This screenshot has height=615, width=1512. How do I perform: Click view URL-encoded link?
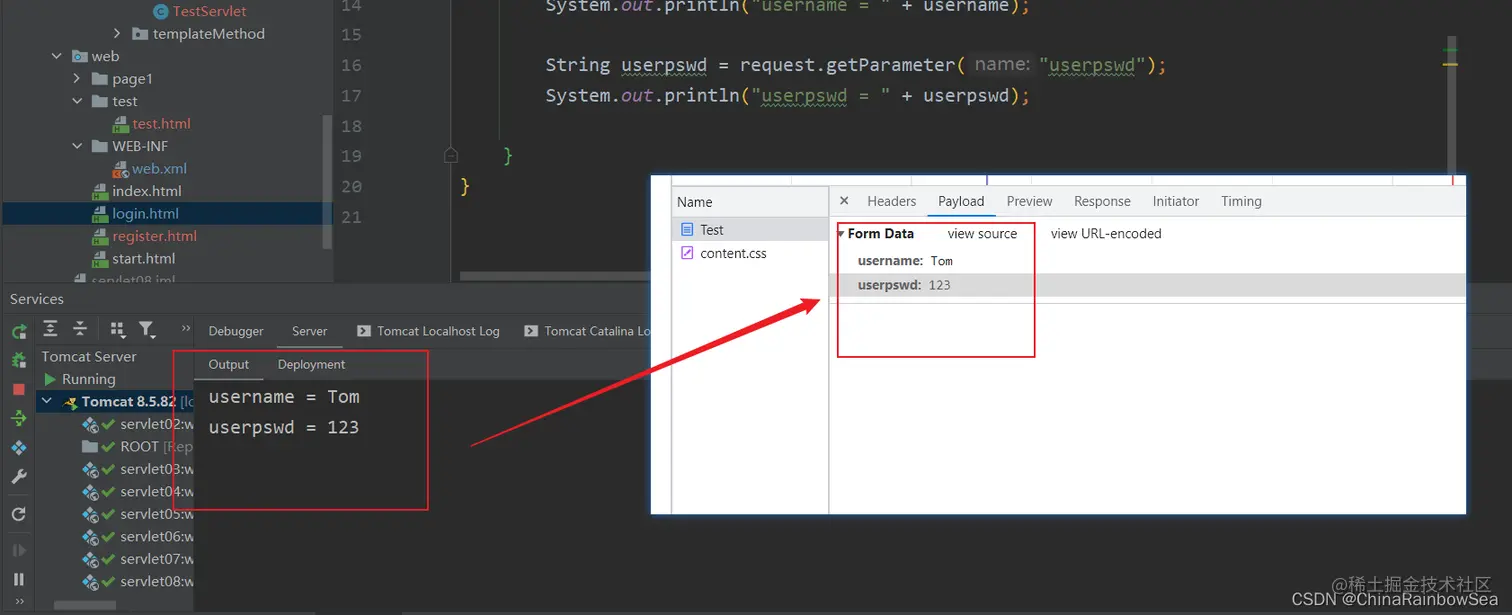point(1106,234)
